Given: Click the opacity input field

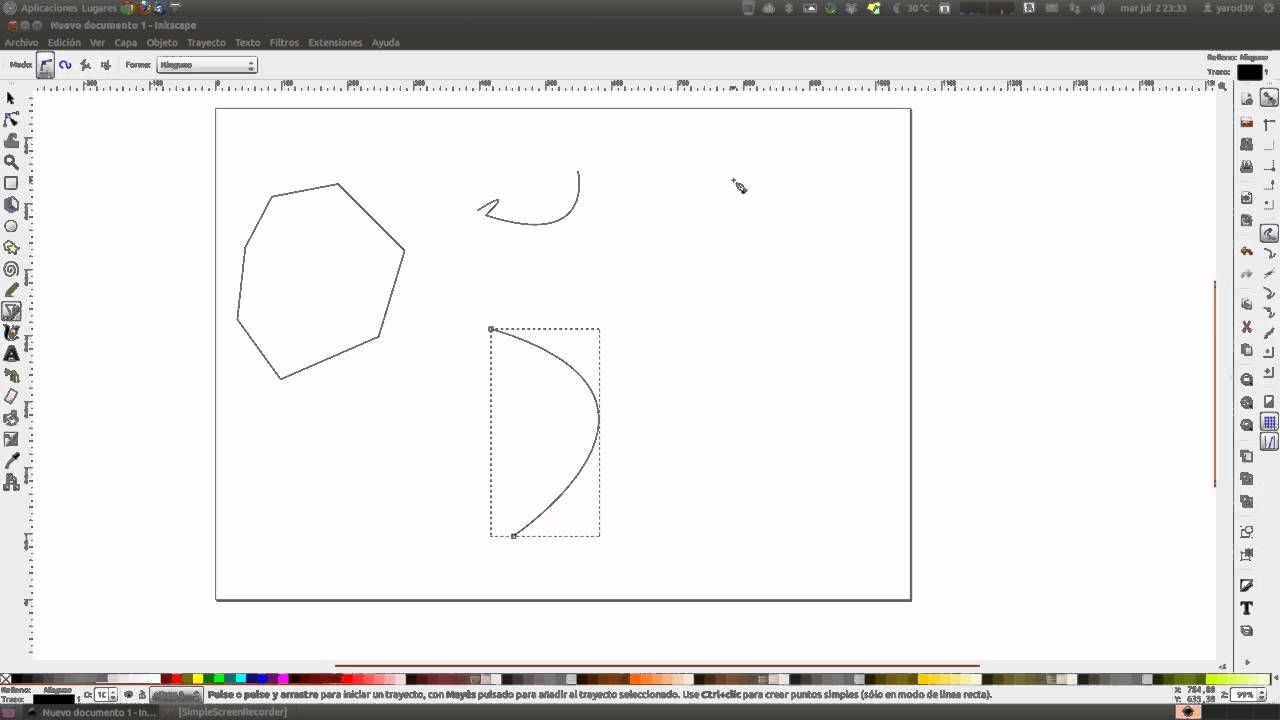Looking at the screenshot, I should pyautogui.click(x=101, y=694).
